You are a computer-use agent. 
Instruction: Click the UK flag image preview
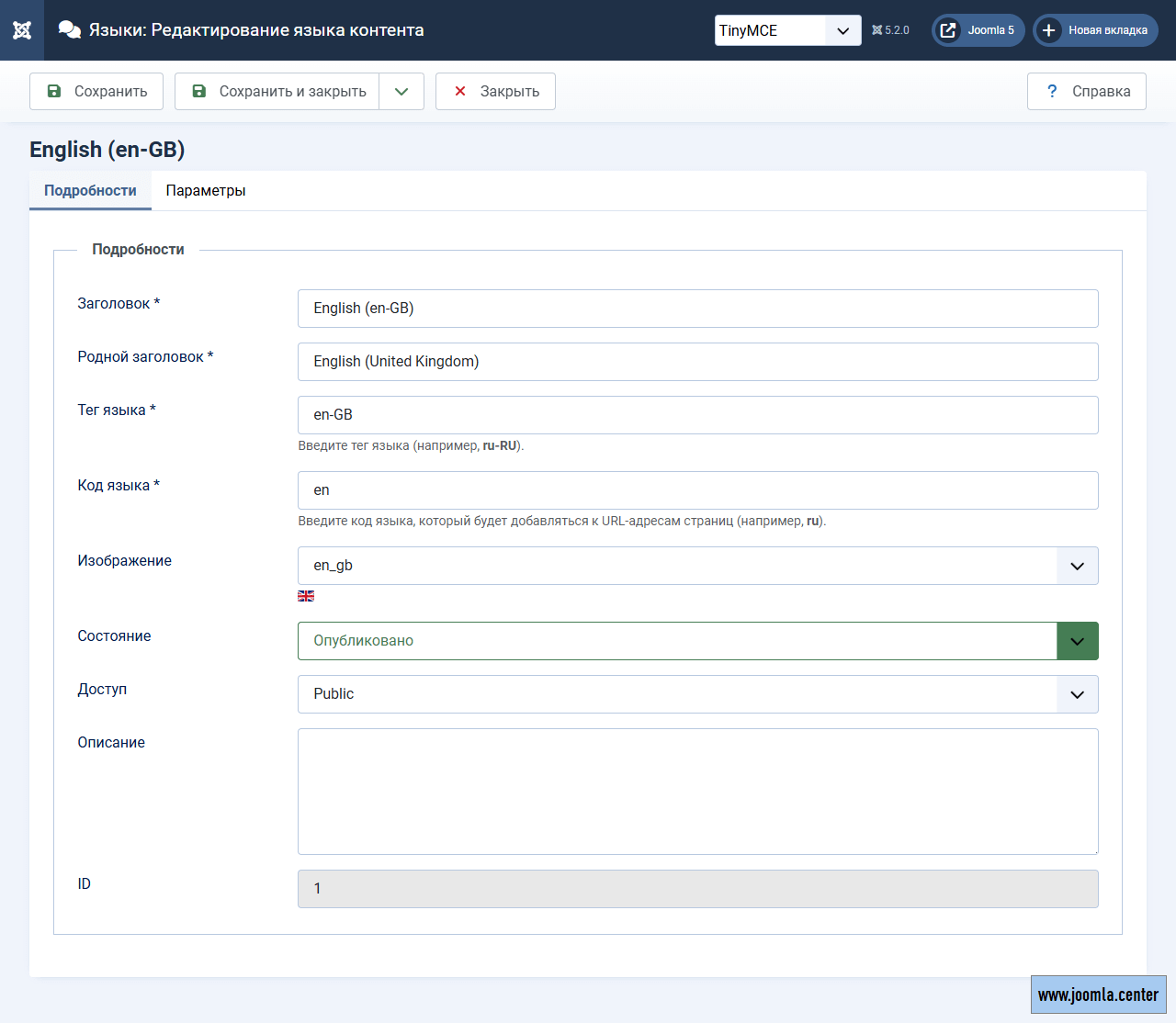pyautogui.click(x=306, y=596)
